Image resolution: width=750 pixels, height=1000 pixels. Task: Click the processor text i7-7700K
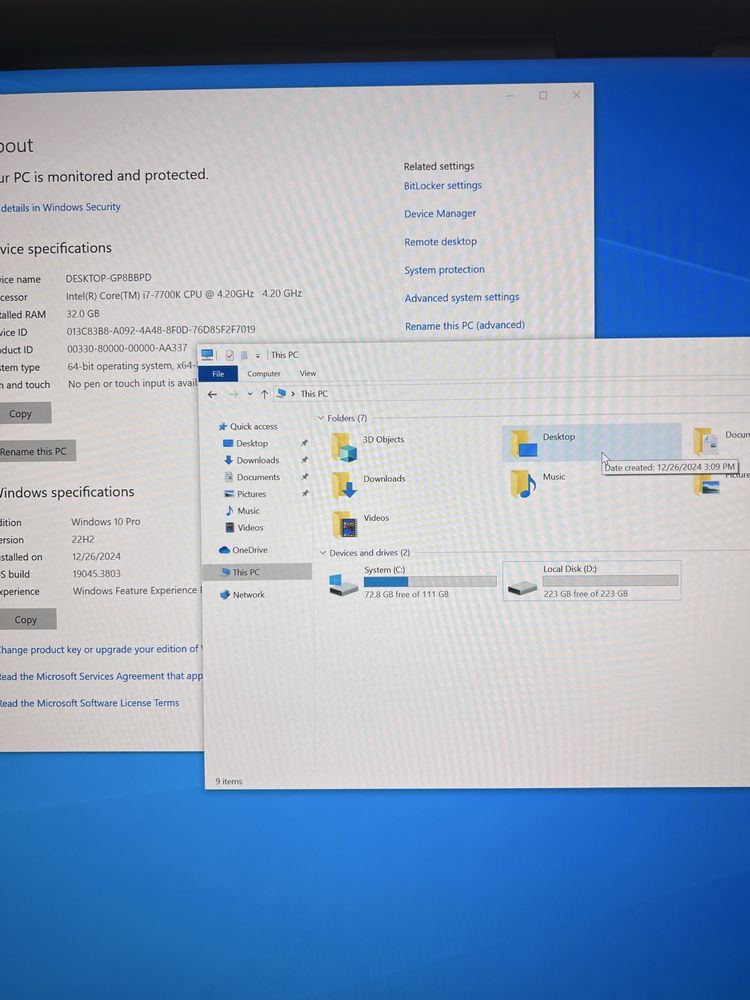click(x=184, y=295)
